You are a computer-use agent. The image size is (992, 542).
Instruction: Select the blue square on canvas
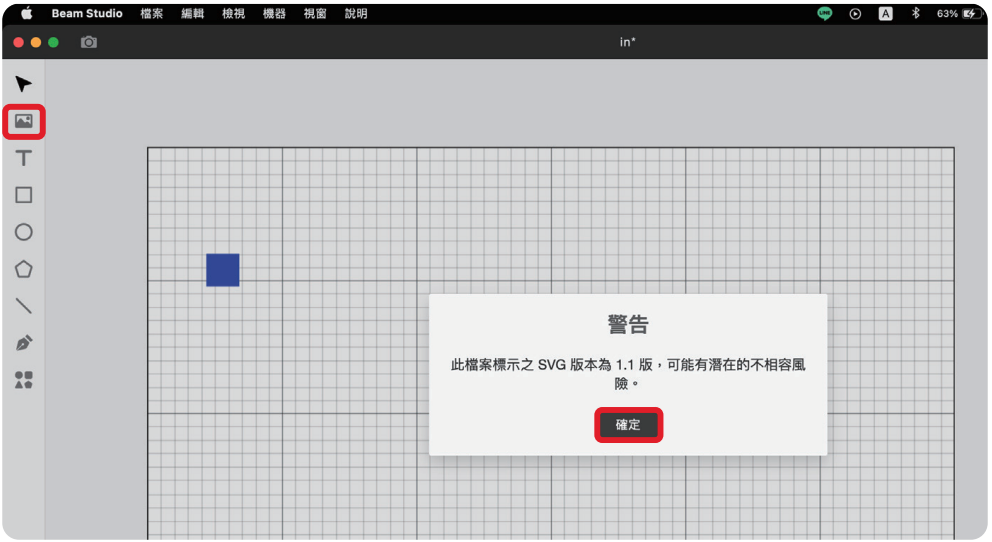[x=223, y=270]
